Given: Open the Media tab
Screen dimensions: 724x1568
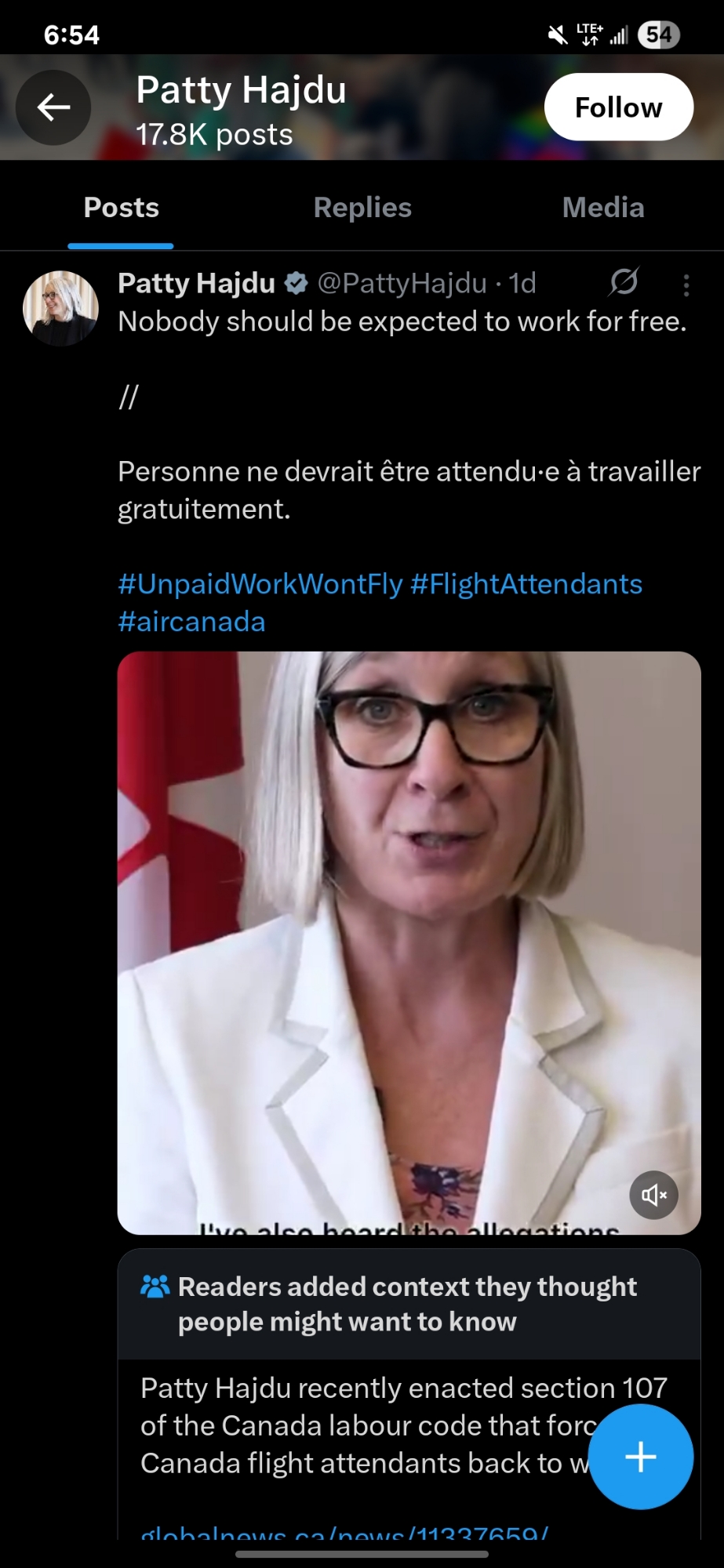Looking at the screenshot, I should pos(603,208).
